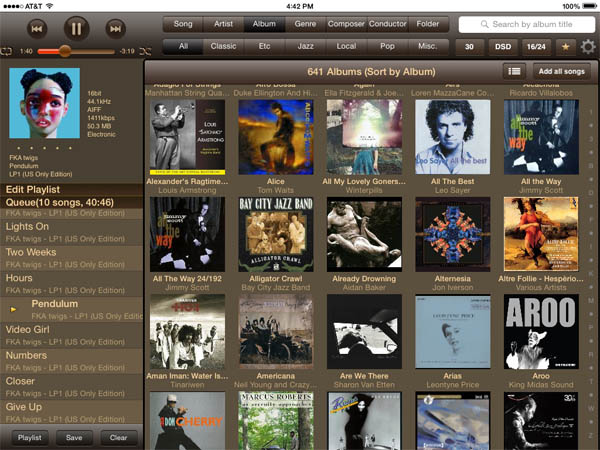
Task: Toggle the star favorites filter
Action: (566, 47)
